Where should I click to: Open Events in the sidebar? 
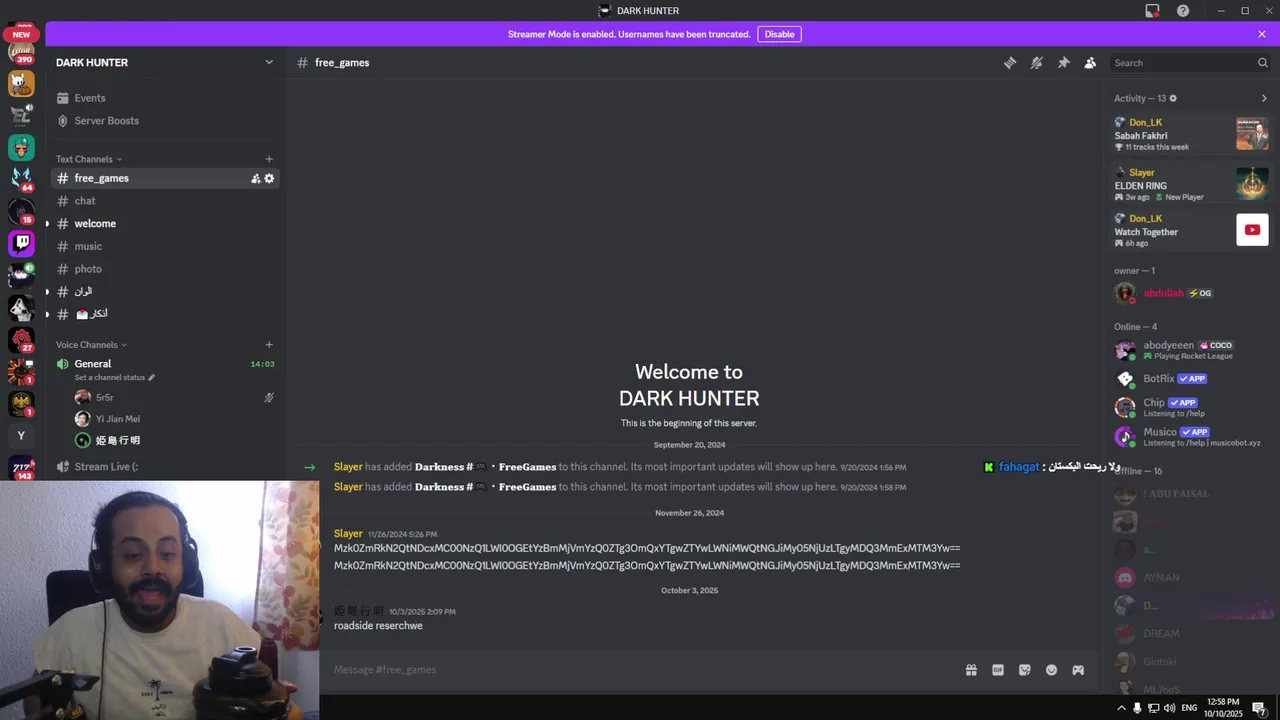point(165,98)
